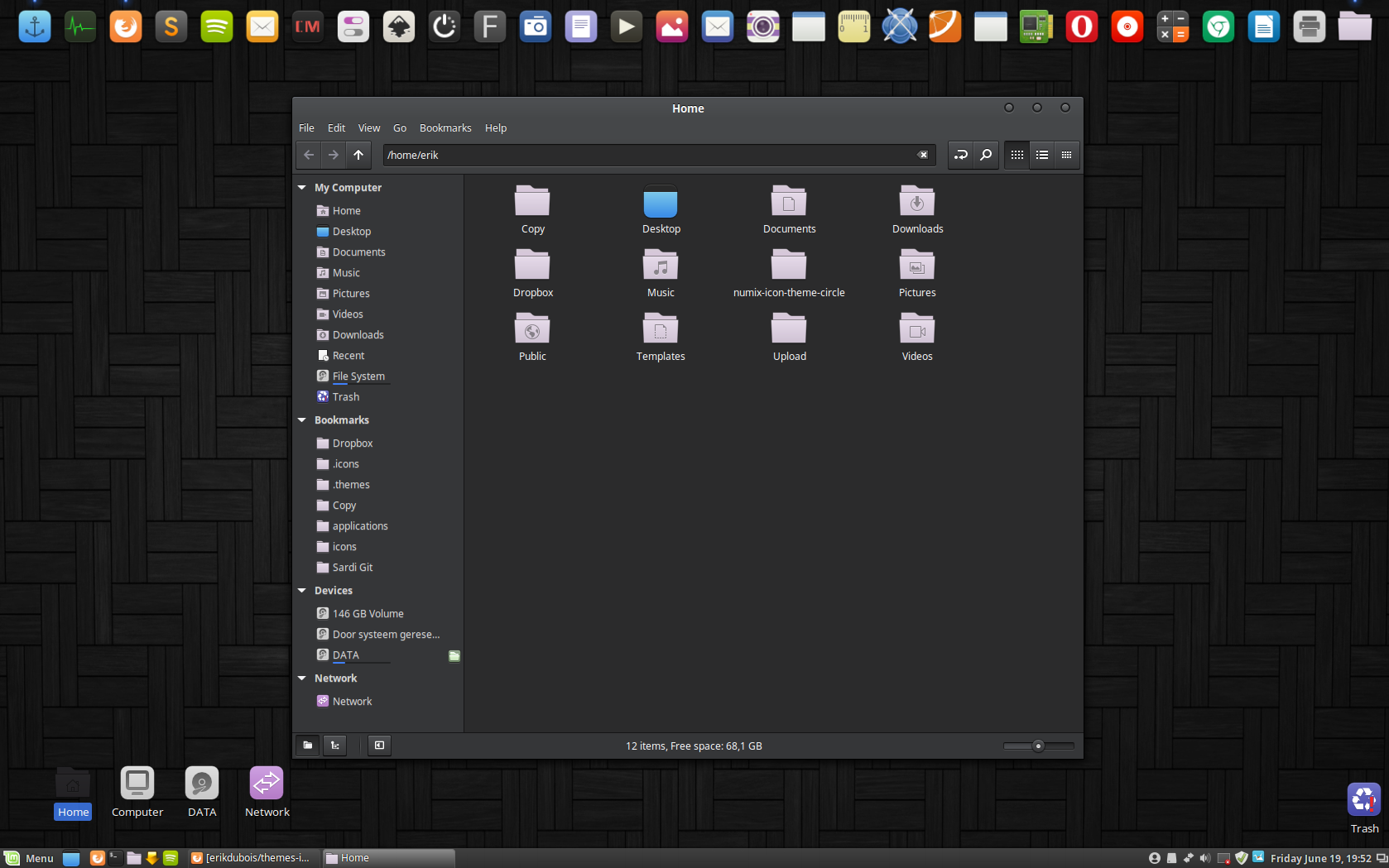Screen dimensions: 1389x868
Task: Click the Friday June 19 clock
Action: tap(1320, 858)
